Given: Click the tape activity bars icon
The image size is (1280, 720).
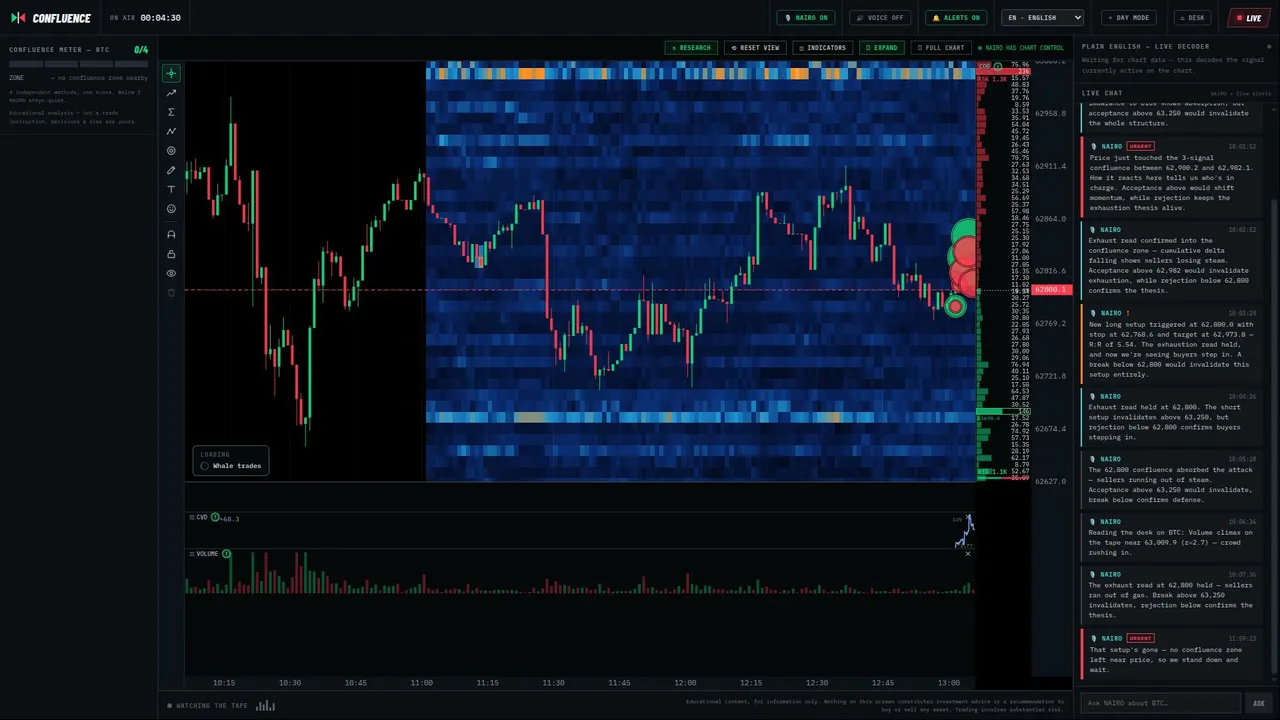Looking at the screenshot, I should pos(265,706).
